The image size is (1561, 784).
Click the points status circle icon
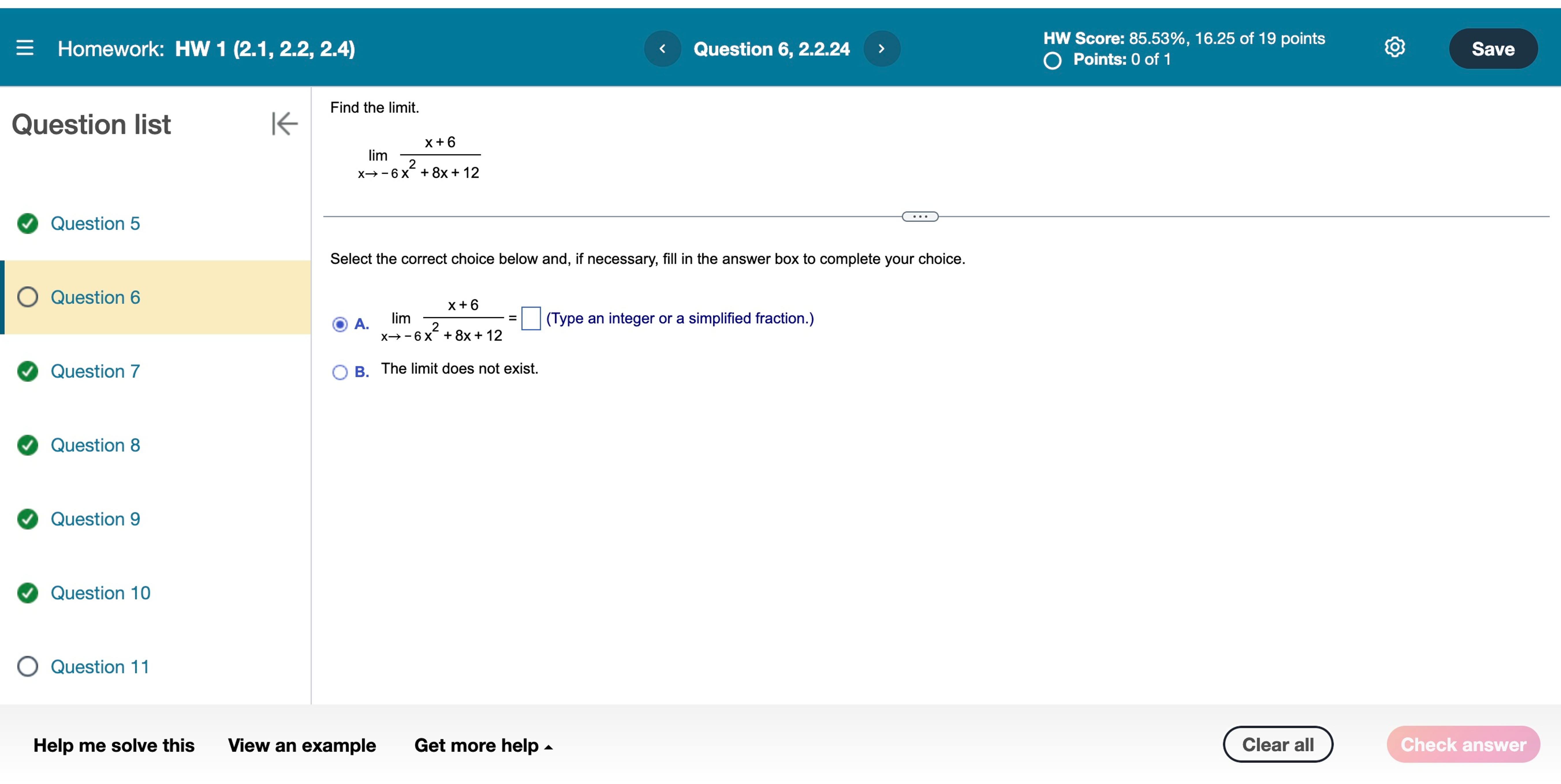point(1053,61)
